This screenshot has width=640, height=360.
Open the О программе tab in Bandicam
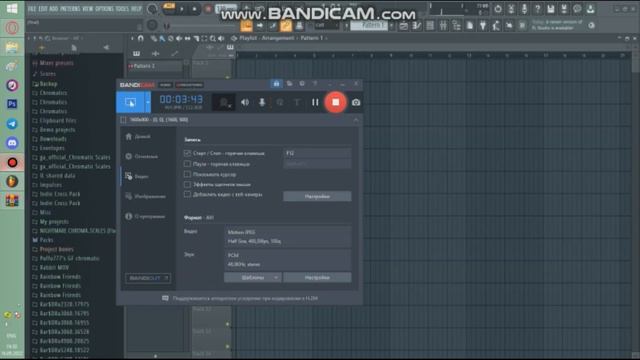point(145,216)
